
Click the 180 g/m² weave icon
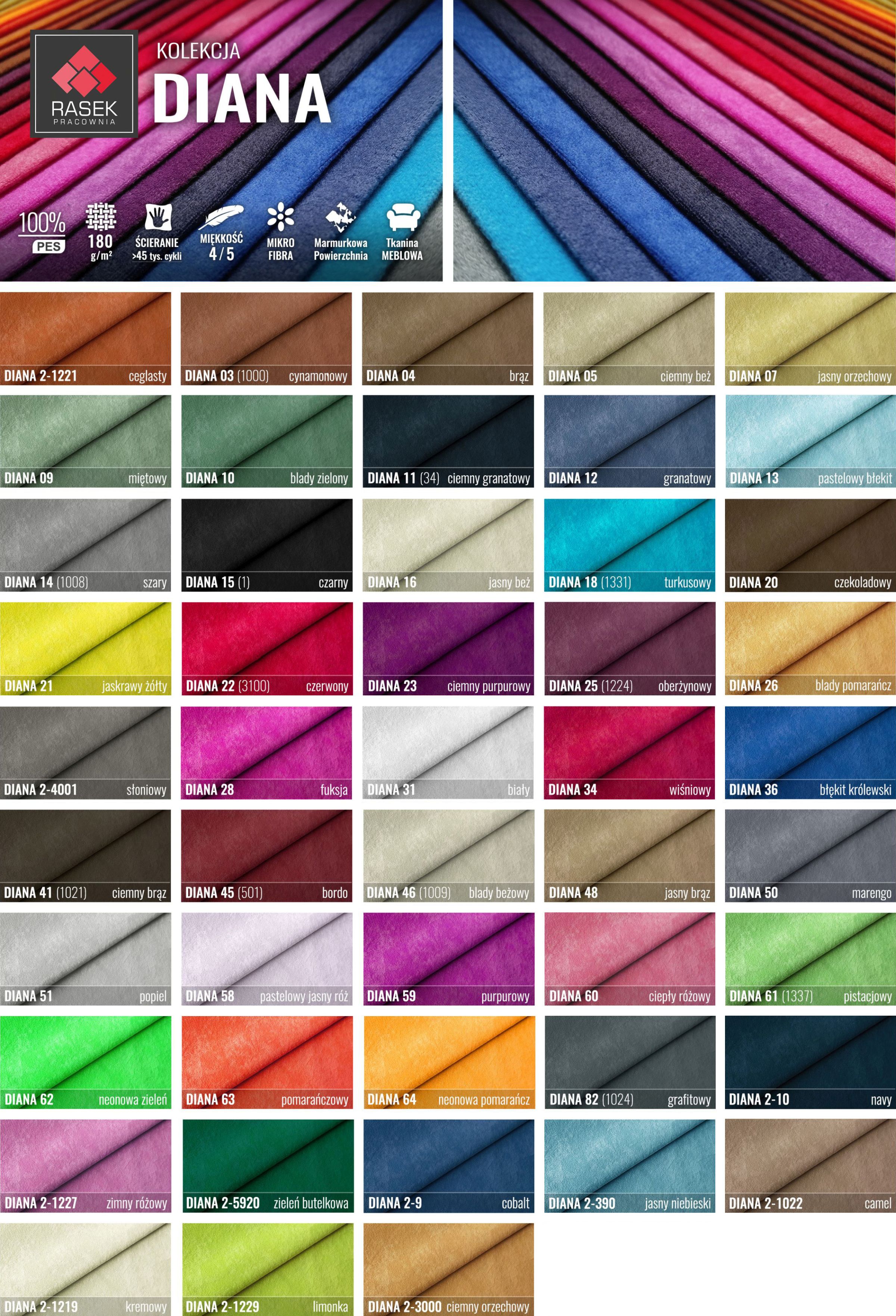tap(101, 217)
